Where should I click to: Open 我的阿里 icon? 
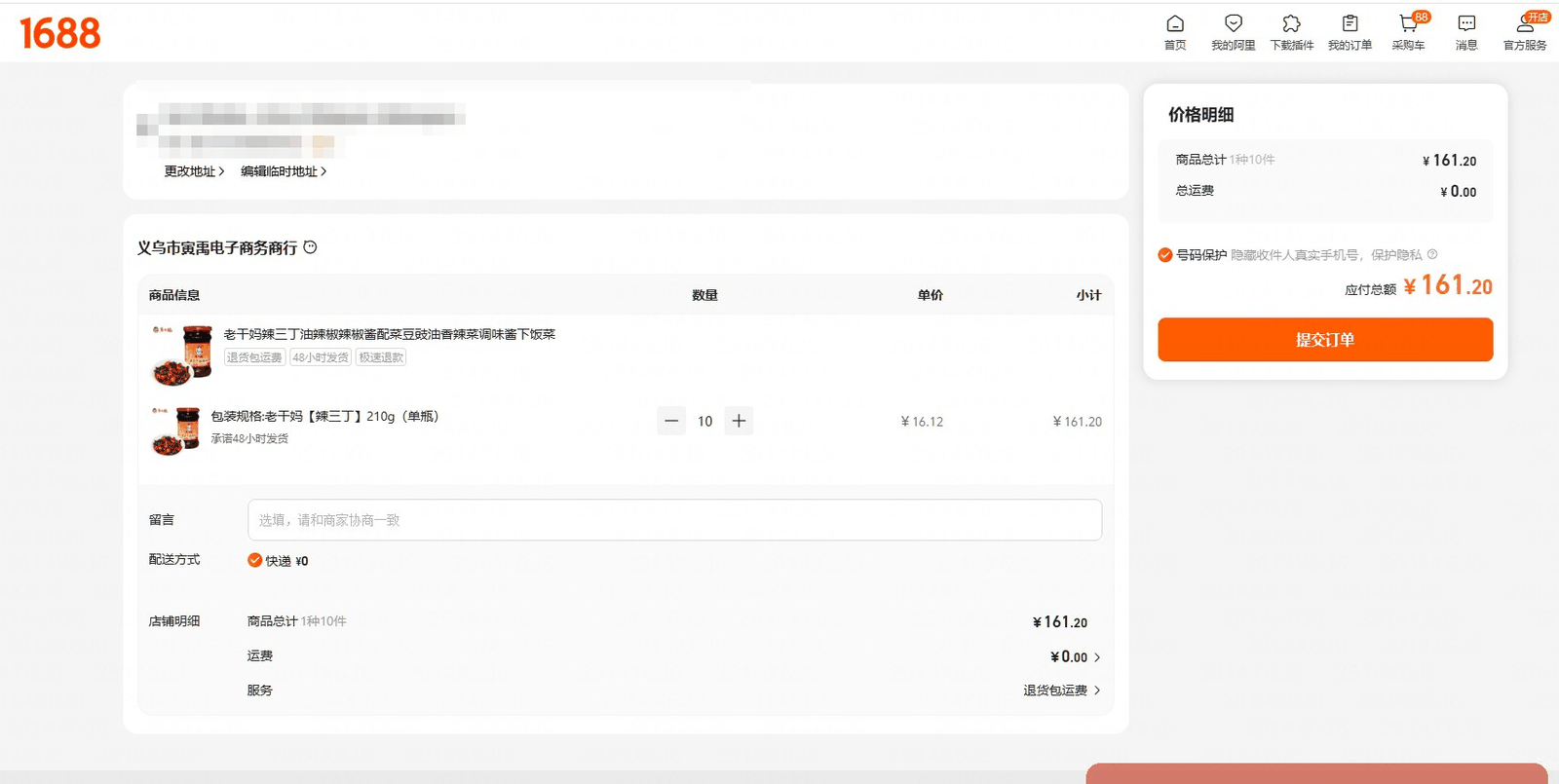(x=1234, y=32)
